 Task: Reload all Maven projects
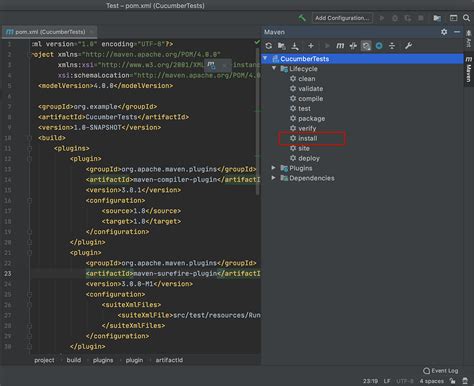point(269,46)
